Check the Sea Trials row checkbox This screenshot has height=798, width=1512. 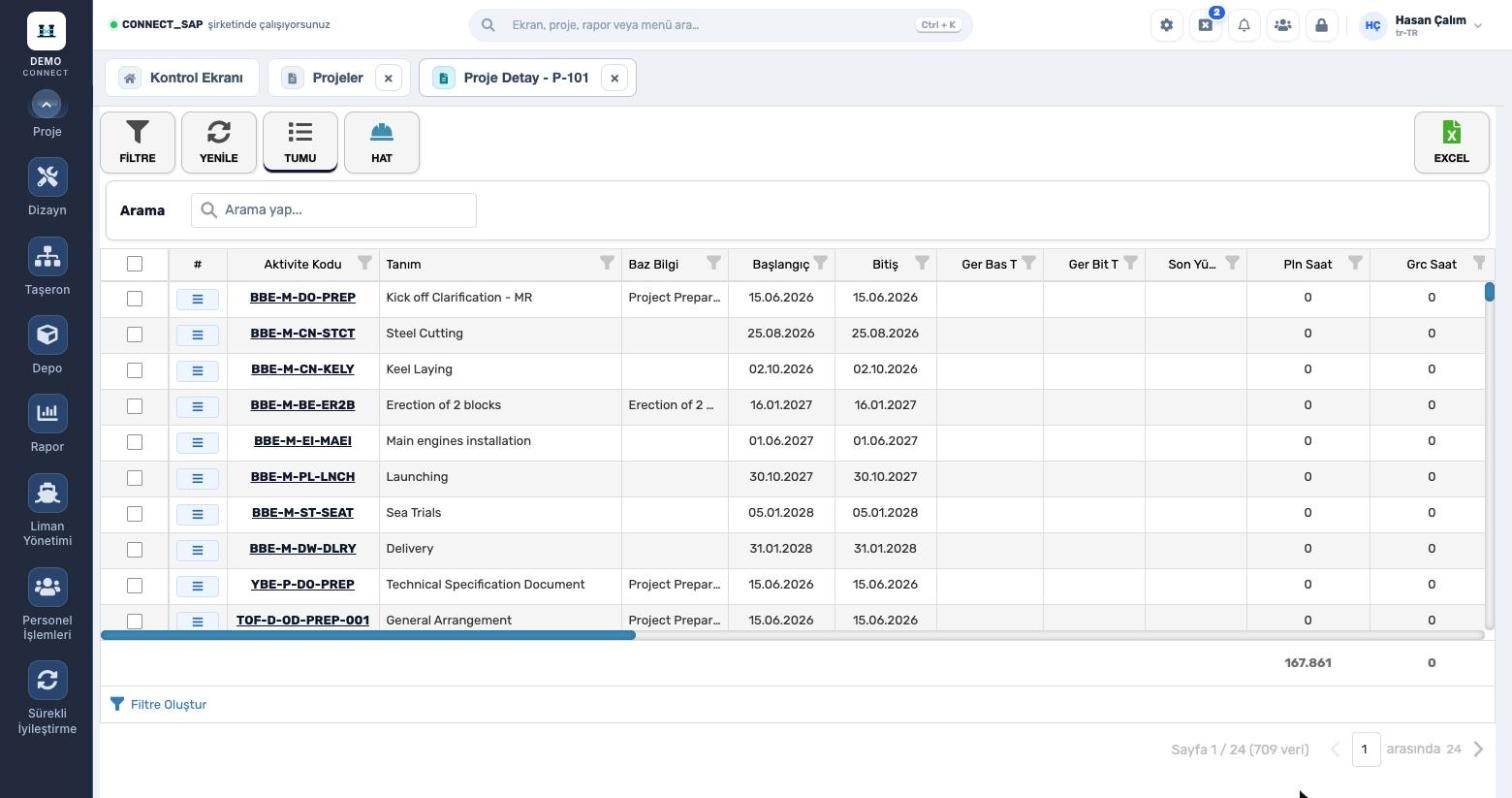tap(135, 514)
